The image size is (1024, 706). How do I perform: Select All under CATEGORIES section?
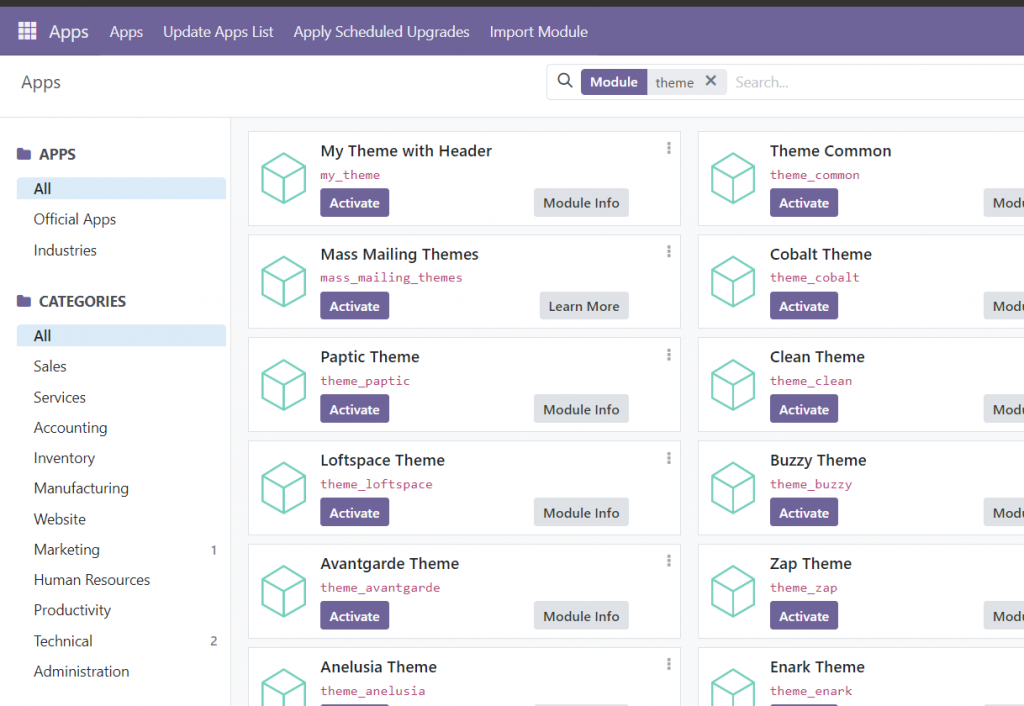coord(121,335)
